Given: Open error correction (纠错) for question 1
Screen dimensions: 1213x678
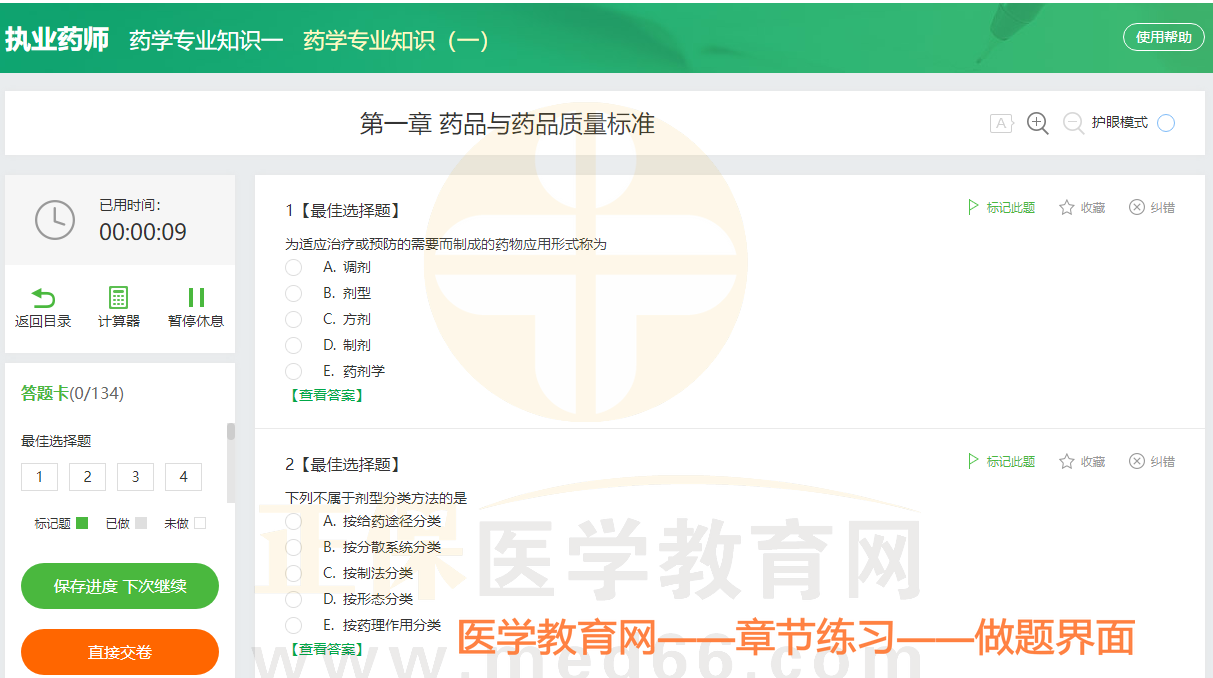Looking at the screenshot, I should pyautogui.click(x=1136, y=207).
